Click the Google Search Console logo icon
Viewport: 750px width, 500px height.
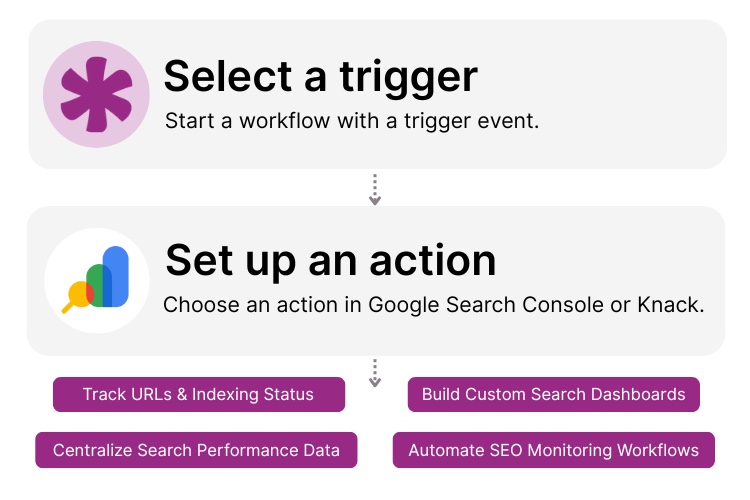coord(97,280)
